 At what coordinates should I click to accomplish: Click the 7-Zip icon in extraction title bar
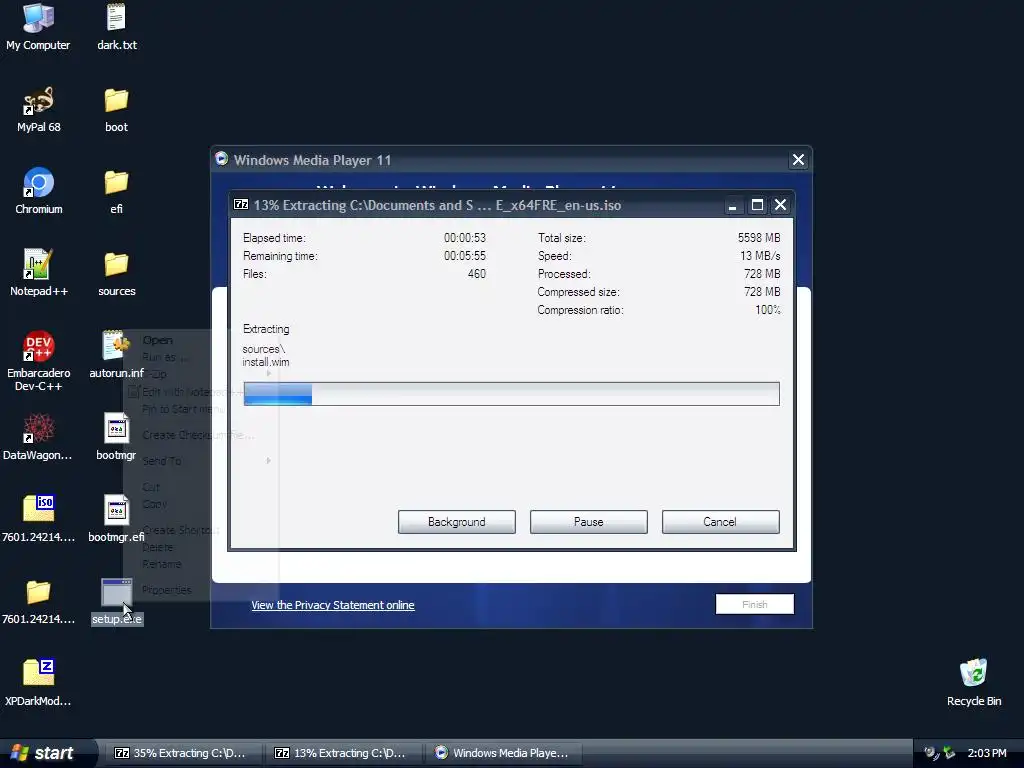click(x=241, y=204)
